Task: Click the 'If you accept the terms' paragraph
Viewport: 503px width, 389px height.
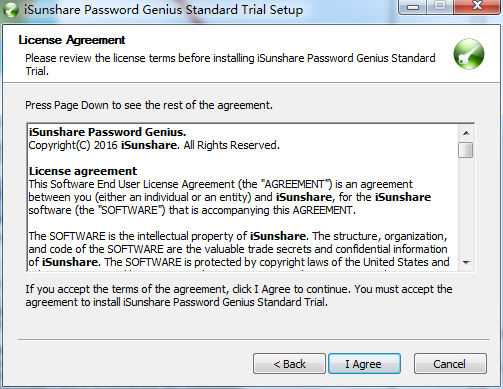Action: (x=239, y=295)
